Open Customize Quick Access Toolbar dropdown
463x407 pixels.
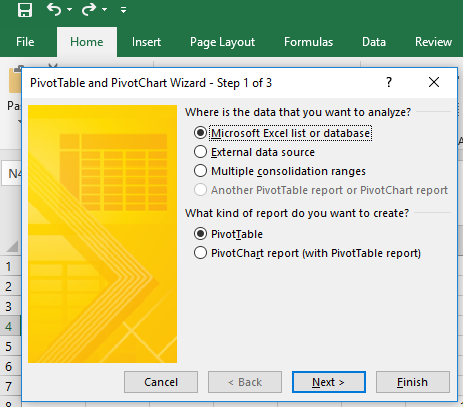point(123,10)
